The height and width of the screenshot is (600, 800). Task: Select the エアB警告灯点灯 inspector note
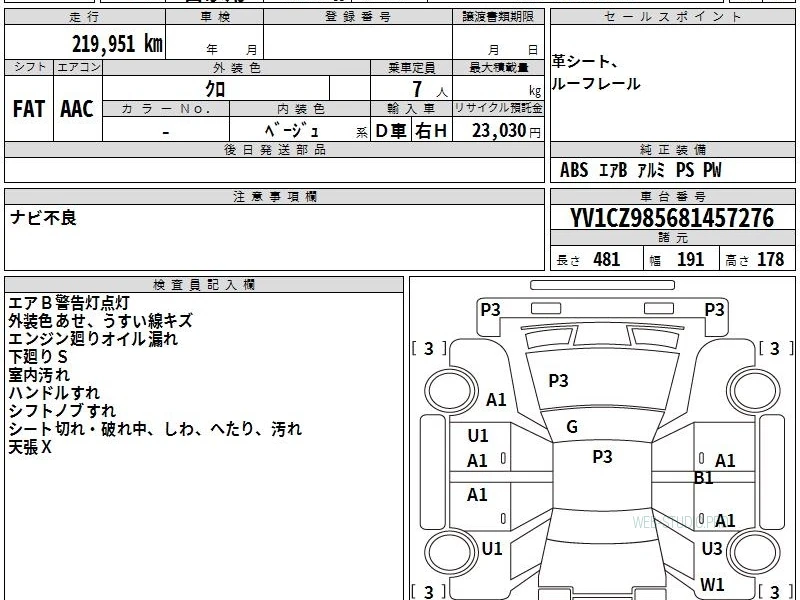(x=69, y=303)
